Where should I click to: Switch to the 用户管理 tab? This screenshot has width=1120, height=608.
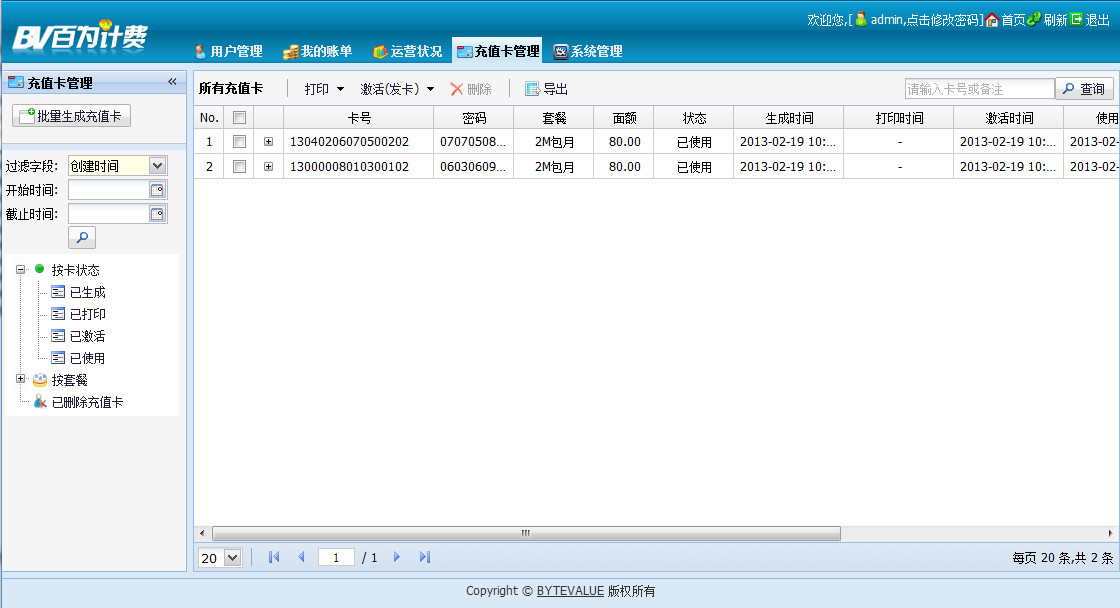click(x=229, y=52)
